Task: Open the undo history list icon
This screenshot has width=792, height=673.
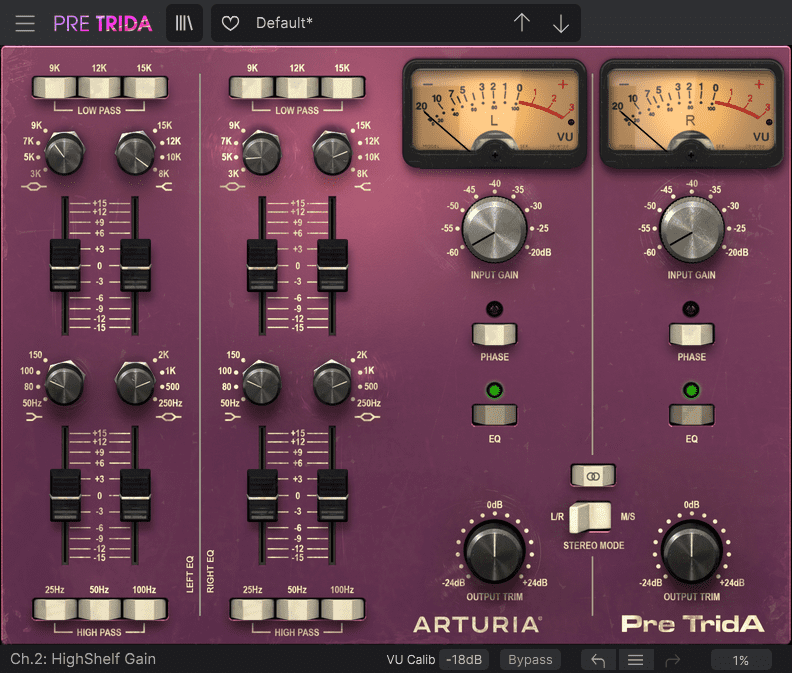Action: 635,660
